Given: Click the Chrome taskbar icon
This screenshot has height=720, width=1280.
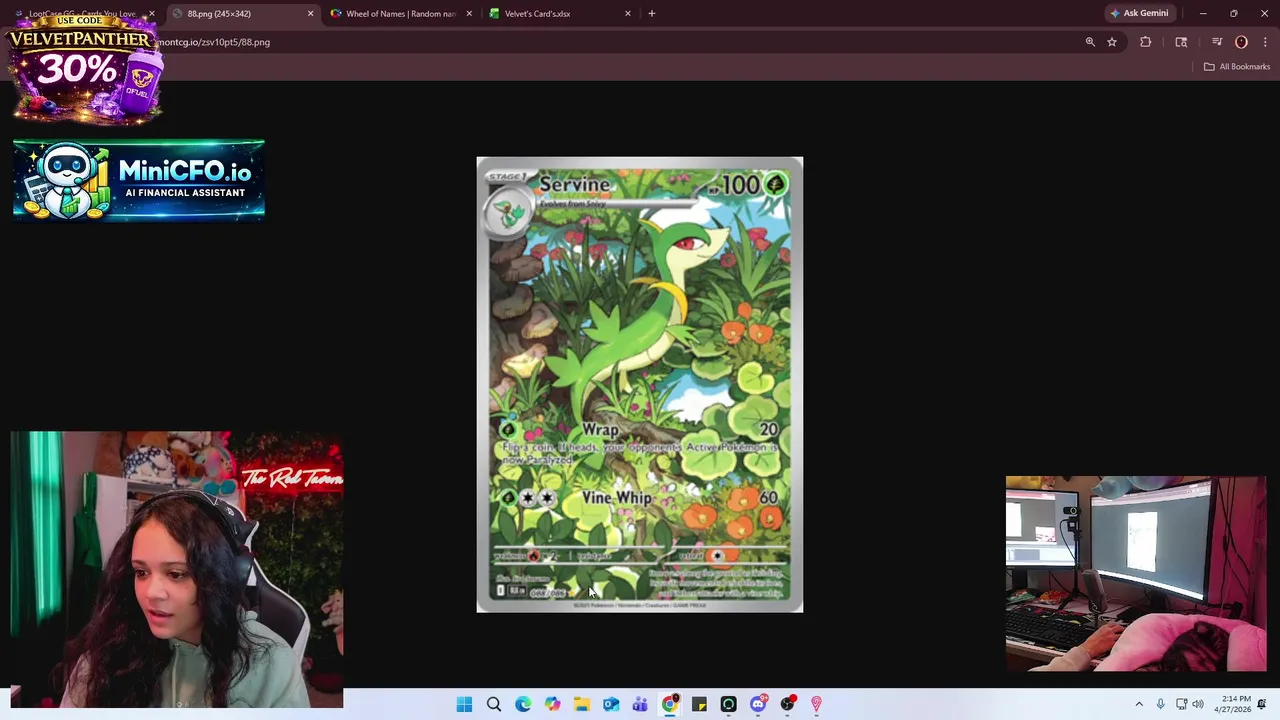Looking at the screenshot, I should 670,704.
